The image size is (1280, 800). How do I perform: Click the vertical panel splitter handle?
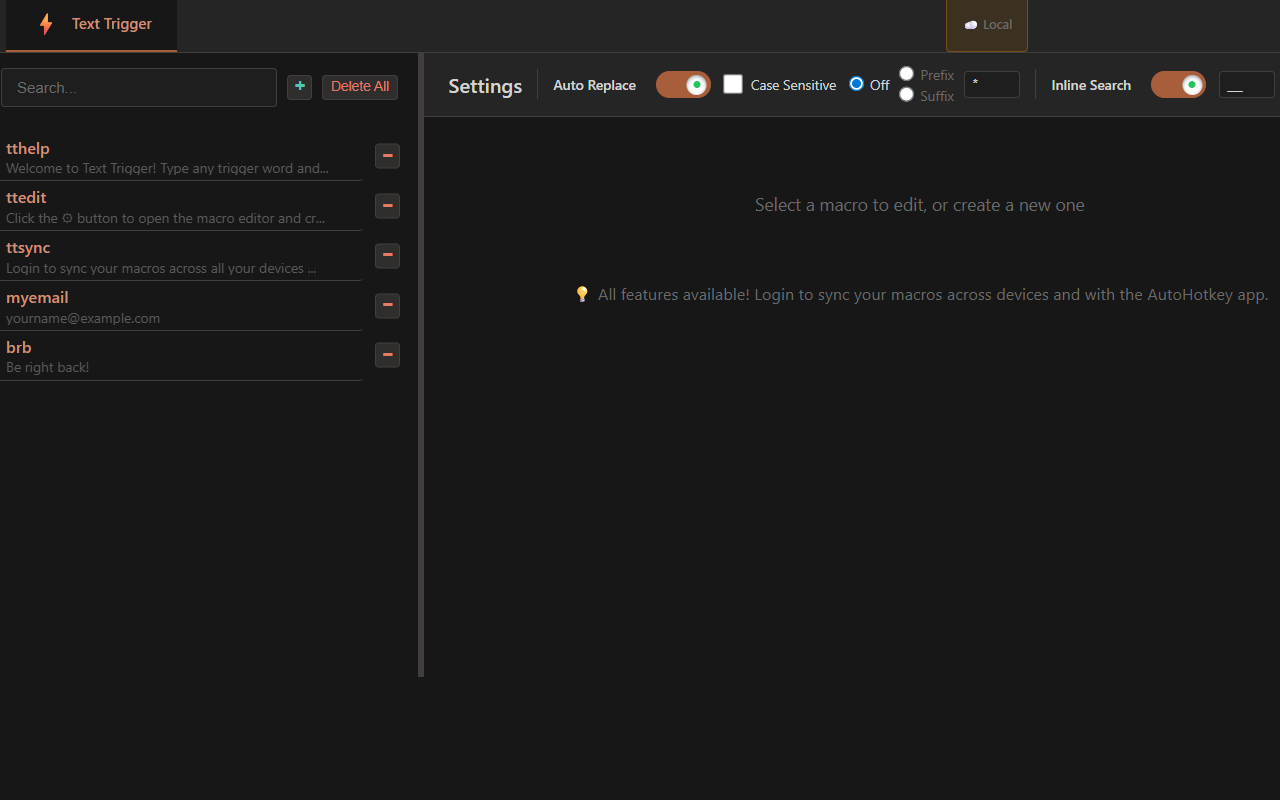(421, 365)
